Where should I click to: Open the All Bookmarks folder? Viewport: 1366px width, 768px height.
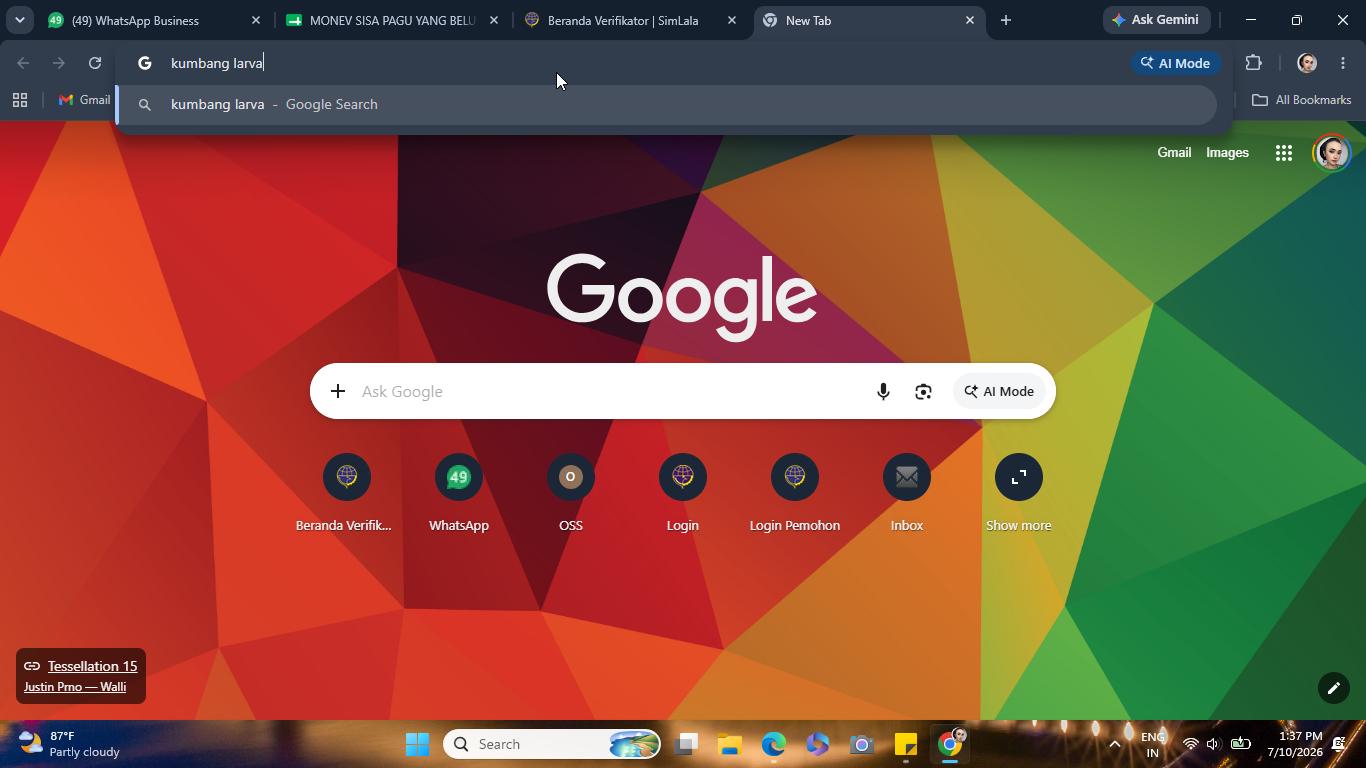pos(1302,100)
